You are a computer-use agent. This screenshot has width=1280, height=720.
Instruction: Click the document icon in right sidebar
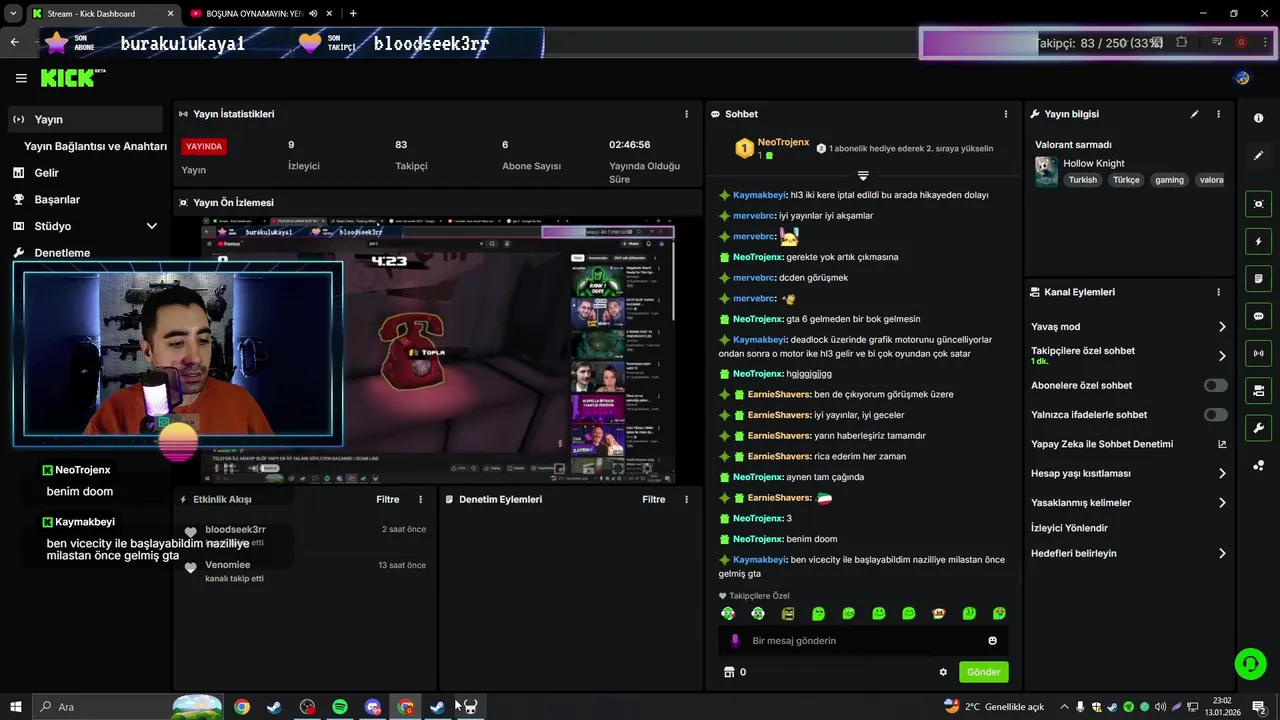coord(1258,278)
